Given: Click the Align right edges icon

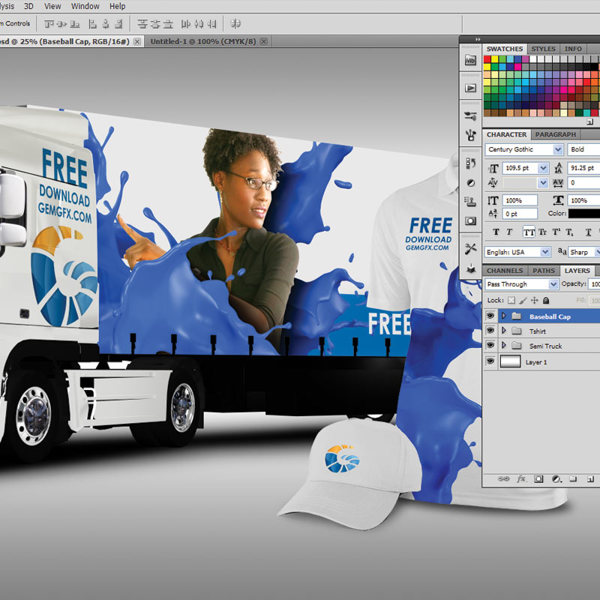Looking at the screenshot, I should (x=119, y=24).
